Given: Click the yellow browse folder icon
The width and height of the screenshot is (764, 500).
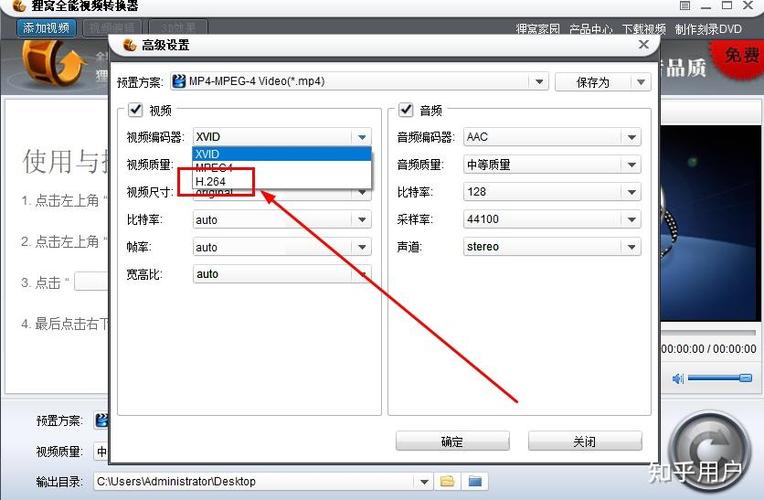Looking at the screenshot, I should pyautogui.click(x=447, y=481).
